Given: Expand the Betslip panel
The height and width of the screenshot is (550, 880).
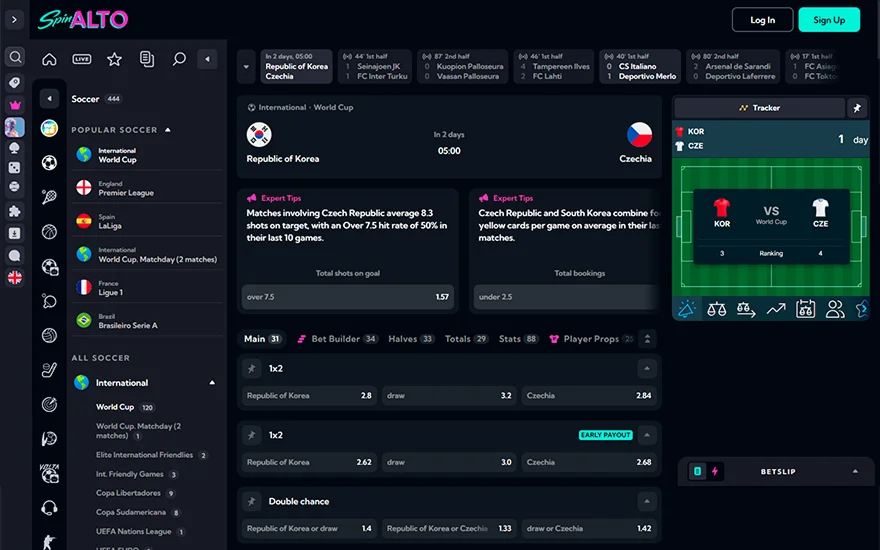Looking at the screenshot, I should pyautogui.click(x=855, y=471).
